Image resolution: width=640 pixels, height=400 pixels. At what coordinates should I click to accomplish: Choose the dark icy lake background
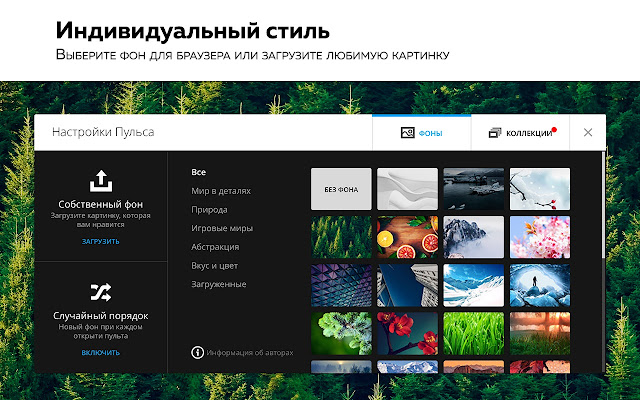tap(473, 189)
